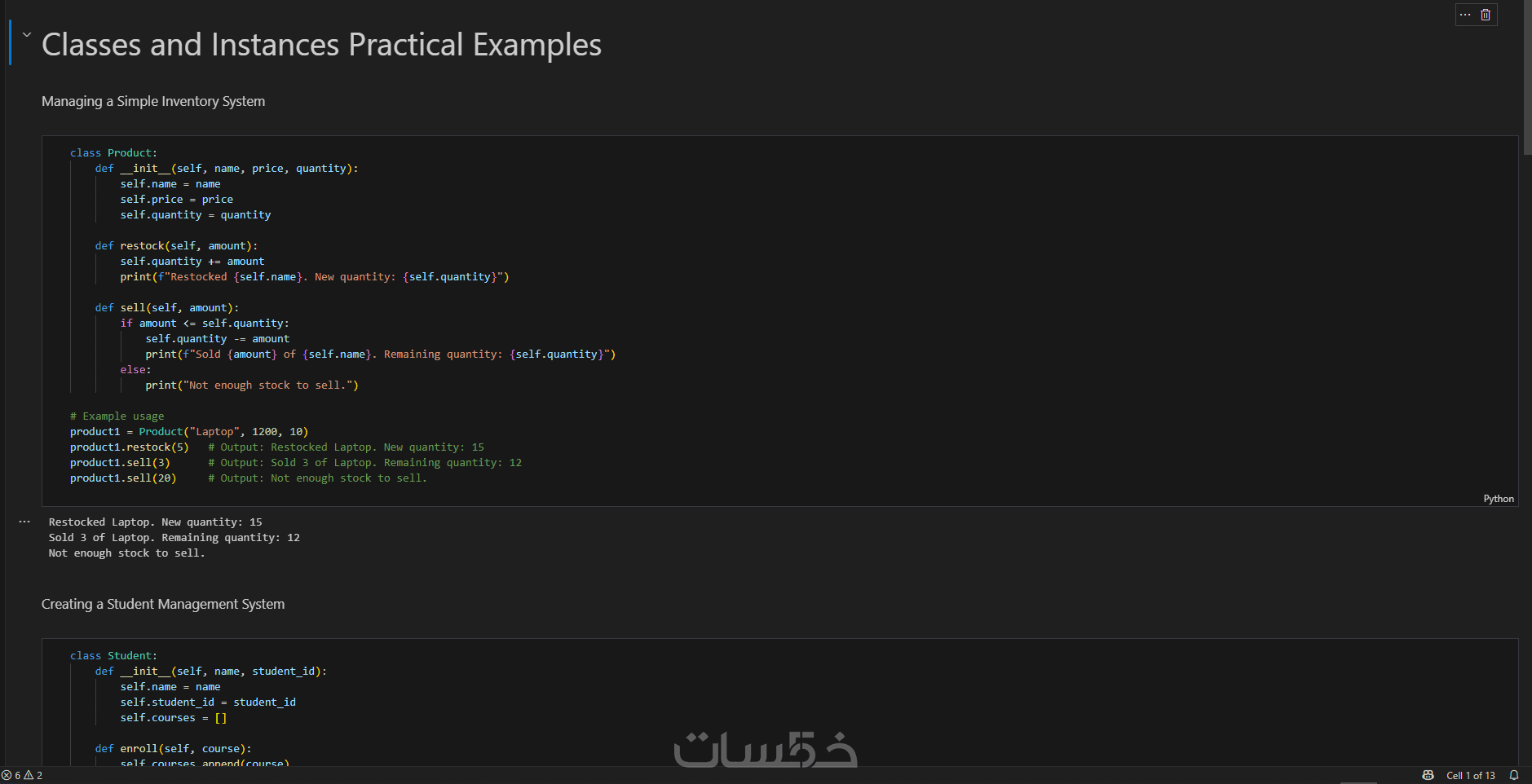Select the 'Managing a Simple Inventory System' text cell
This screenshot has height=784, width=1532.
coord(153,101)
